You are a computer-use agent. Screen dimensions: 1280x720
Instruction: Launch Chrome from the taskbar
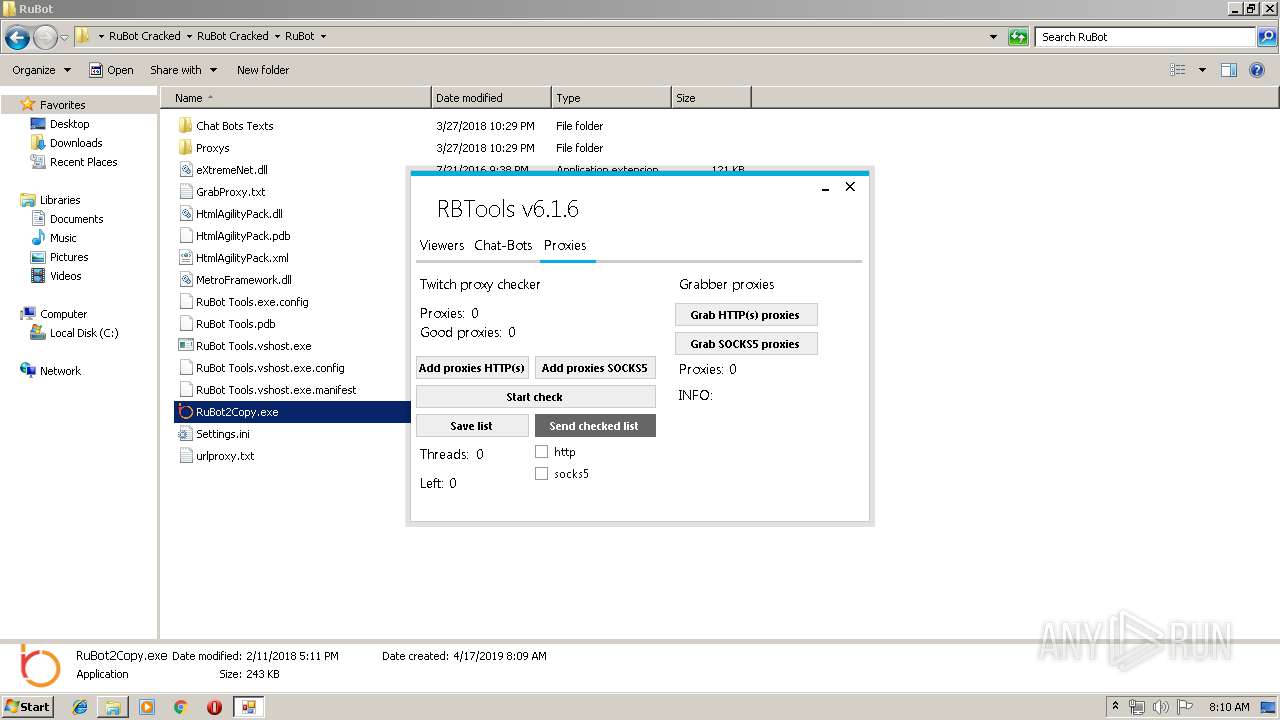tap(180, 707)
